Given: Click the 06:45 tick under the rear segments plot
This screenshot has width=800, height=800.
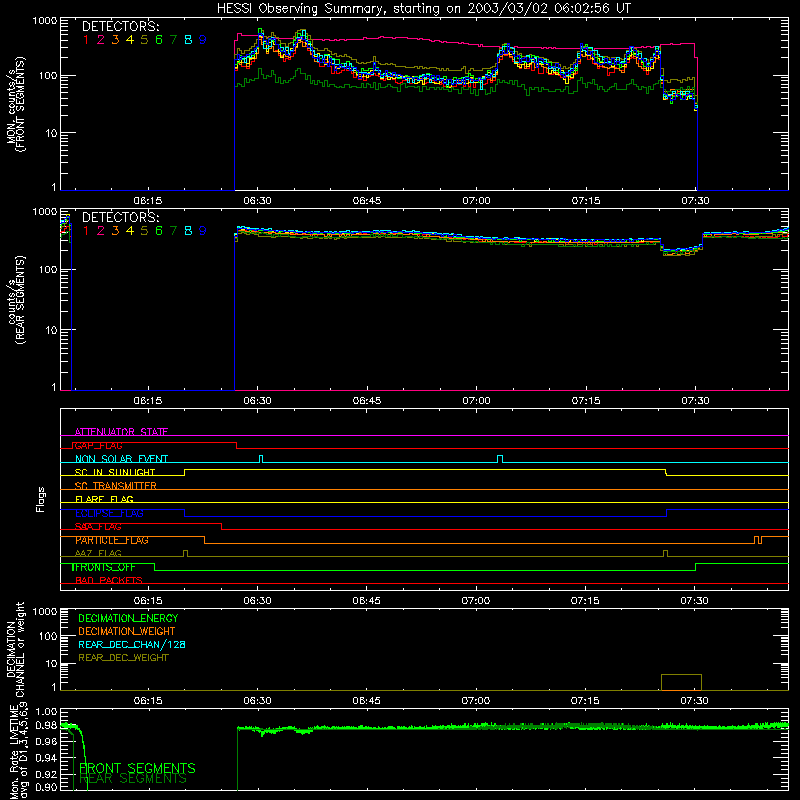Looking at the screenshot, I should click(367, 401).
